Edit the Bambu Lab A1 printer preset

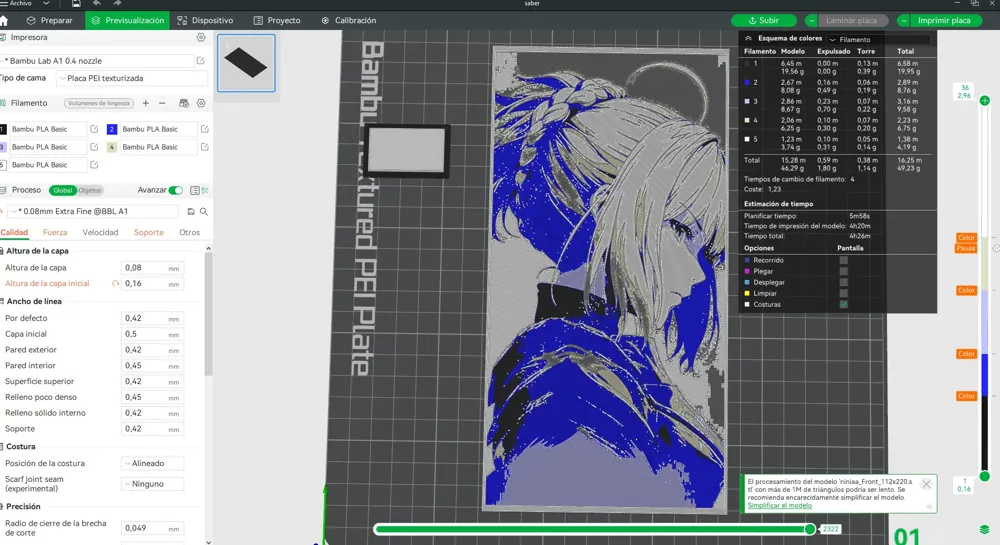point(201,61)
